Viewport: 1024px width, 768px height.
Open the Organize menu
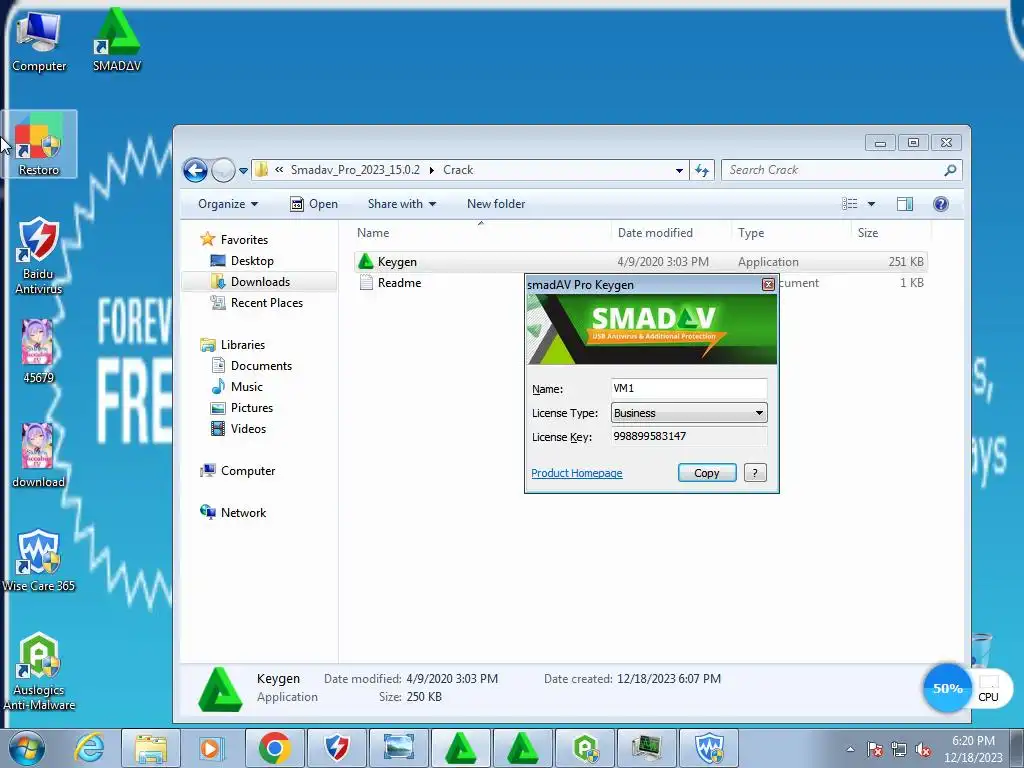[x=228, y=204]
